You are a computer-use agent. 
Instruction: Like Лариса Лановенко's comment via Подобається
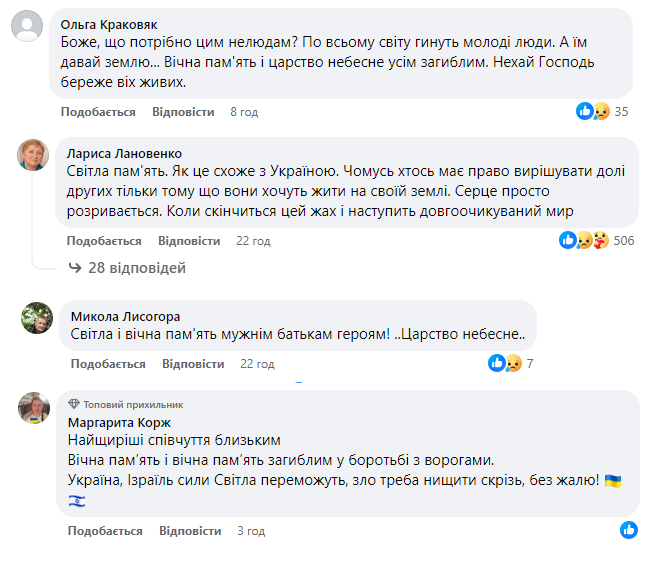tap(104, 241)
